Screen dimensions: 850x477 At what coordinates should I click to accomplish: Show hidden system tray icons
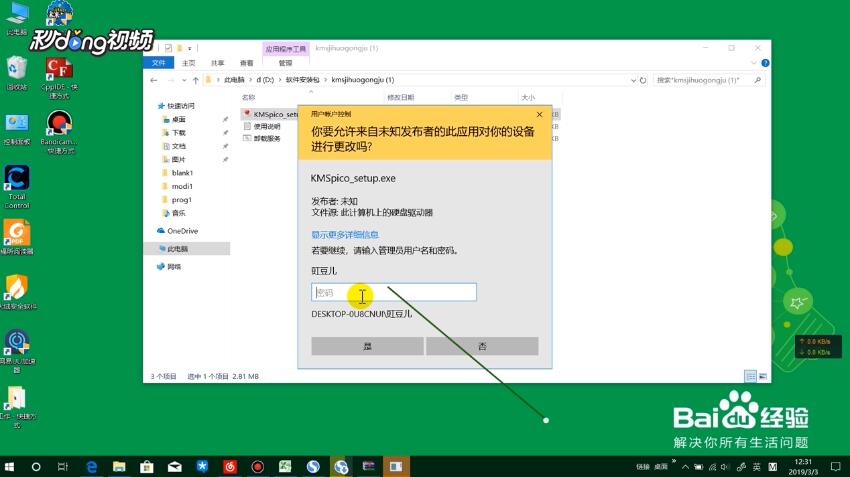[x=683, y=466]
